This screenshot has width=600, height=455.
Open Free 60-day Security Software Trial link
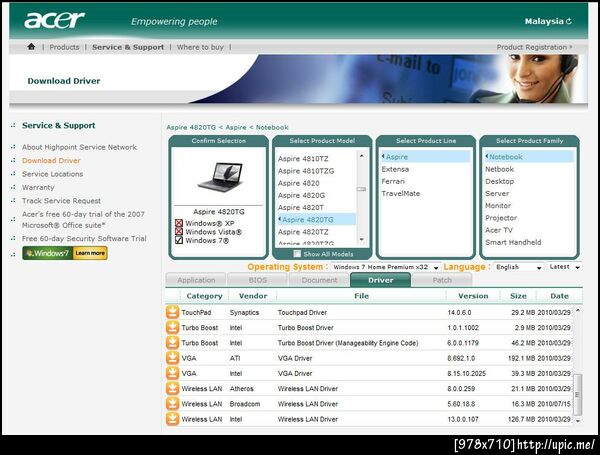point(84,238)
